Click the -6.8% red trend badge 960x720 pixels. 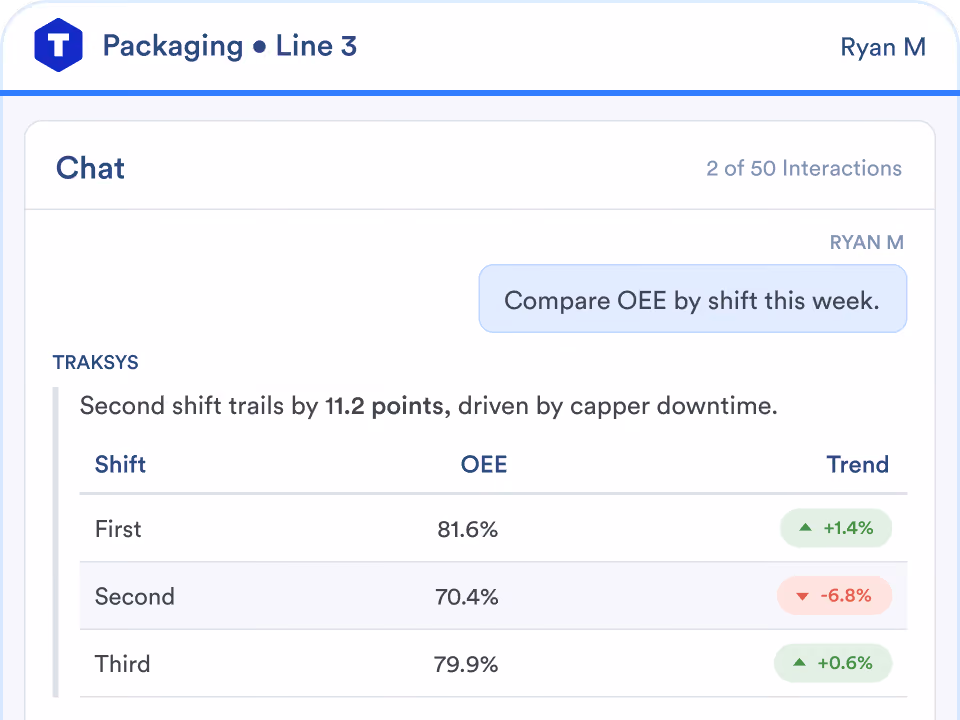click(x=834, y=595)
